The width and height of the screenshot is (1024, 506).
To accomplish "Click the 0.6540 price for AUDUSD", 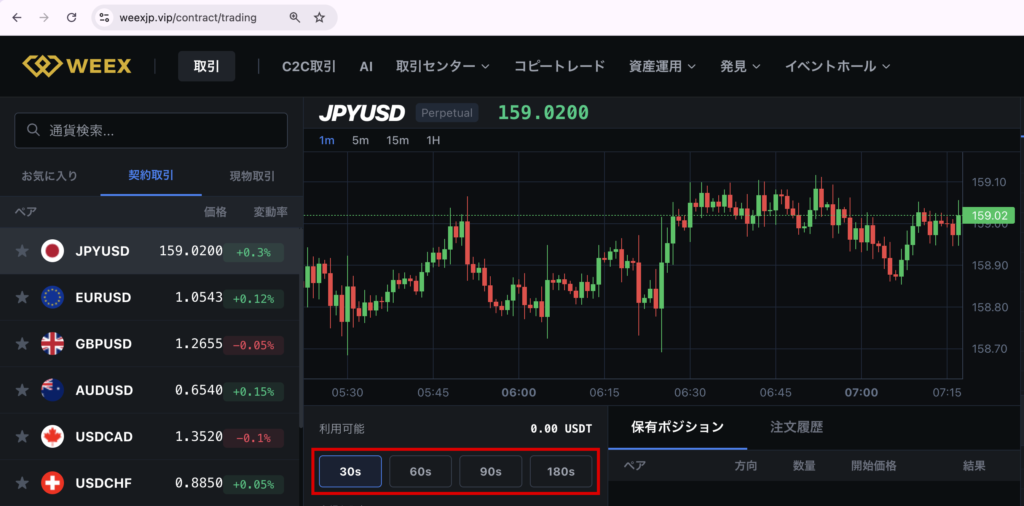I will [x=199, y=390].
